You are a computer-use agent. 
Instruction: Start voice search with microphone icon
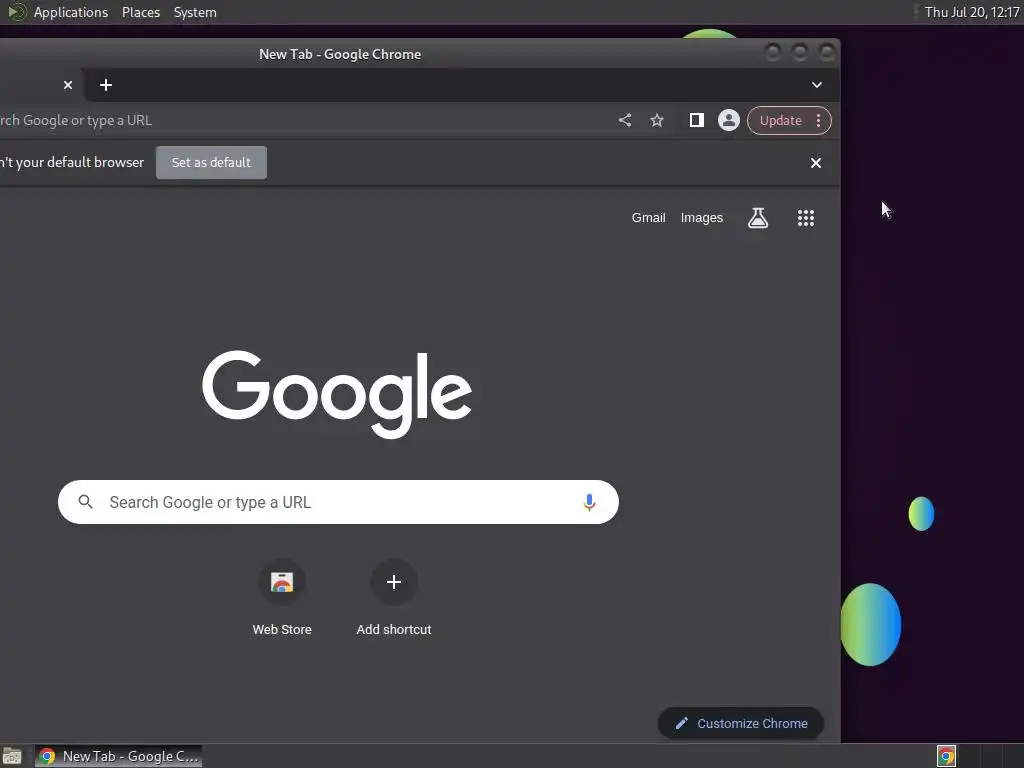pos(589,502)
